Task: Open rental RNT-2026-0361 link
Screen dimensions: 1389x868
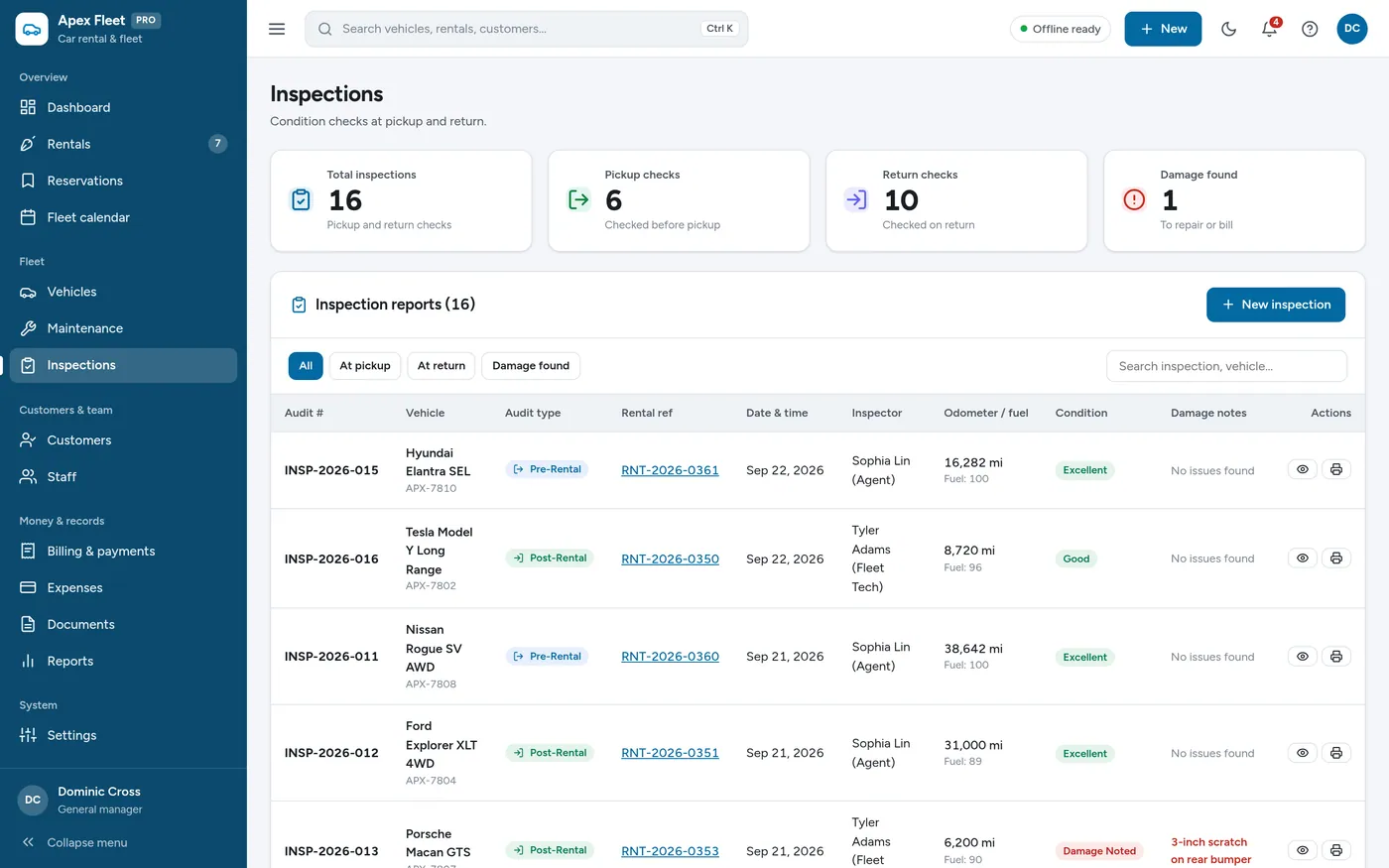Action: pyautogui.click(x=670, y=470)
